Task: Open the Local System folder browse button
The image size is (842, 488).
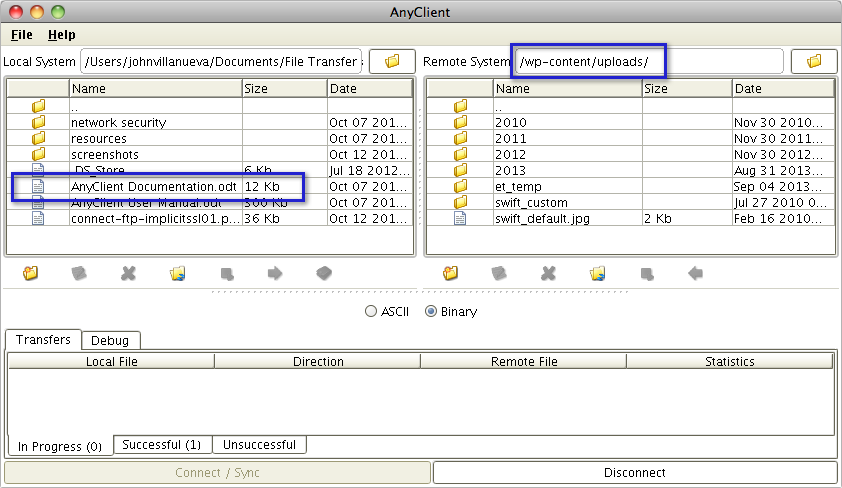Action: click(x=392, y=61)
